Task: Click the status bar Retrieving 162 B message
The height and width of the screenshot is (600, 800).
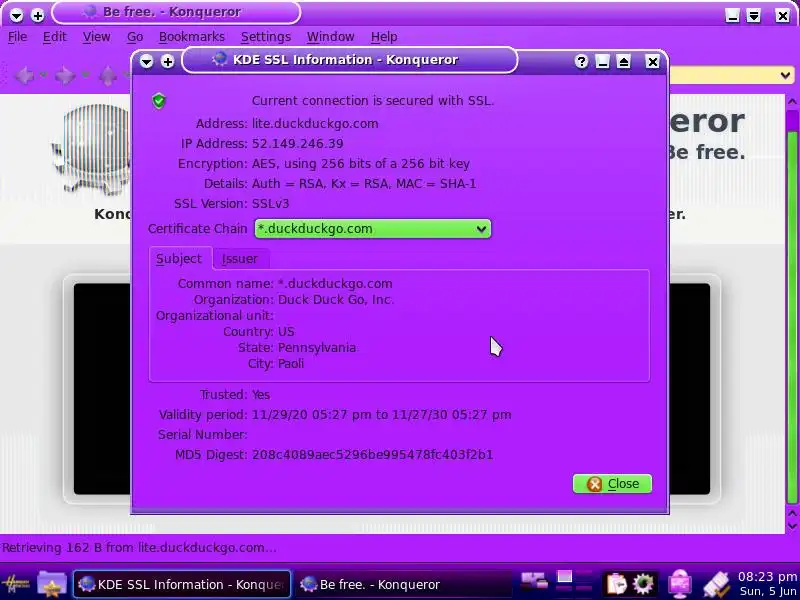Action: click(x=139, y=548)
